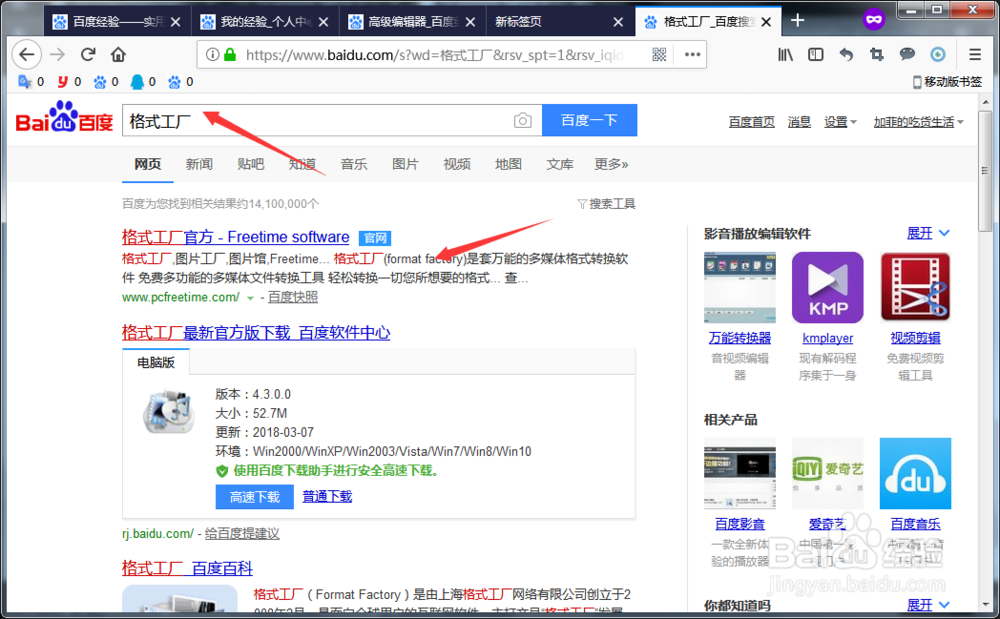Click the 给百度提建议 link
The image size is (1000, 619).
(242, 534)
